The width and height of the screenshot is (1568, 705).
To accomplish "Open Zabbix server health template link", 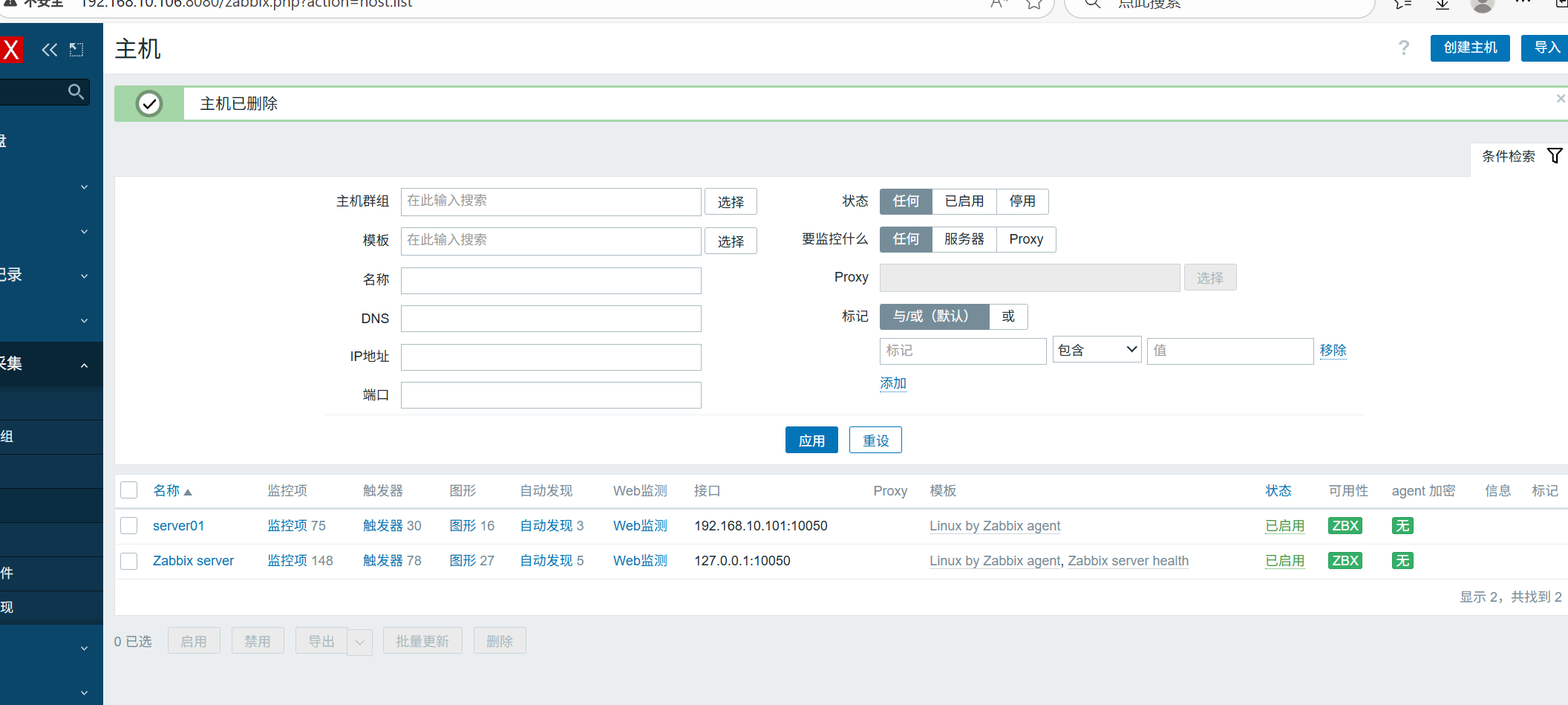I will pos(1128,561).
